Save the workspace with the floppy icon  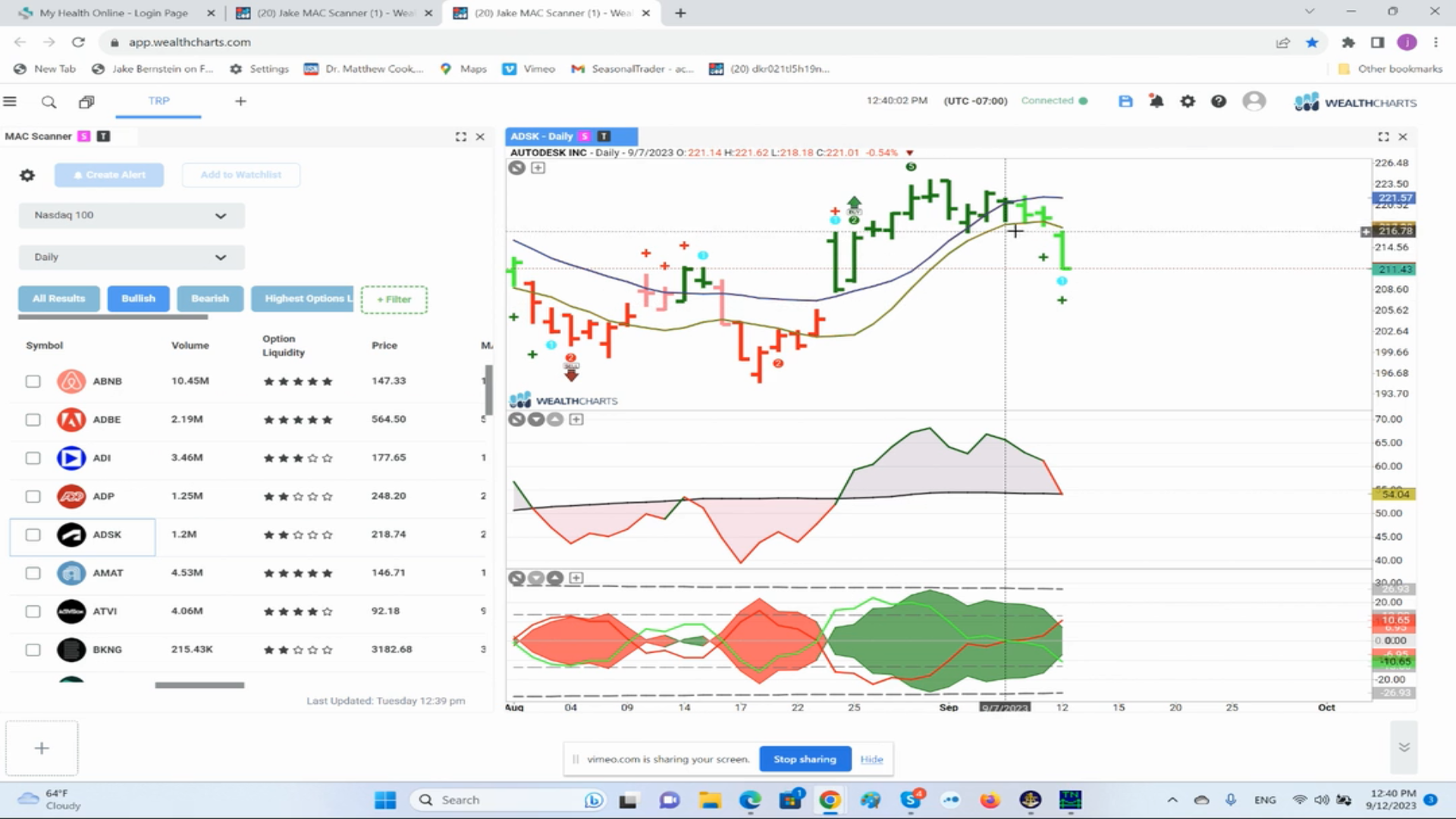pyautogui.click(x=1125, y=101)
